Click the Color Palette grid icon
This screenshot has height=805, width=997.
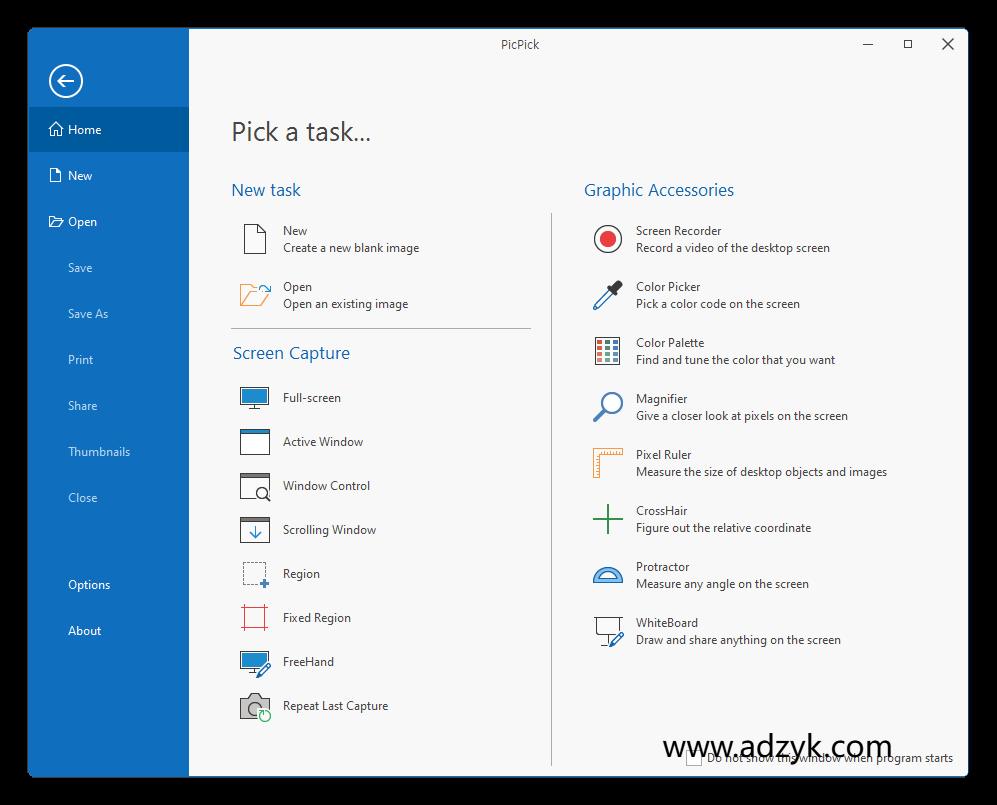(x=607, y=351)
